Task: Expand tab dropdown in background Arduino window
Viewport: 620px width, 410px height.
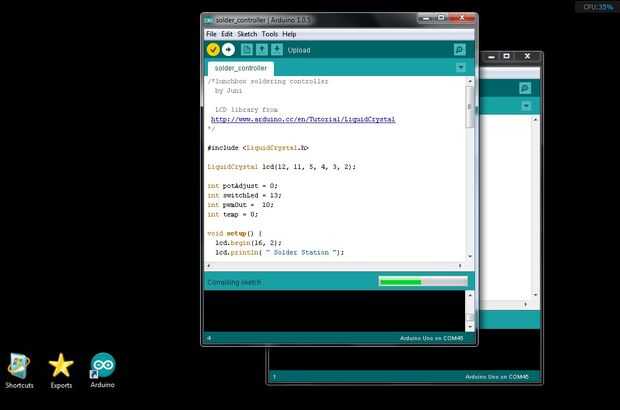Action: [x=526, y=106]
